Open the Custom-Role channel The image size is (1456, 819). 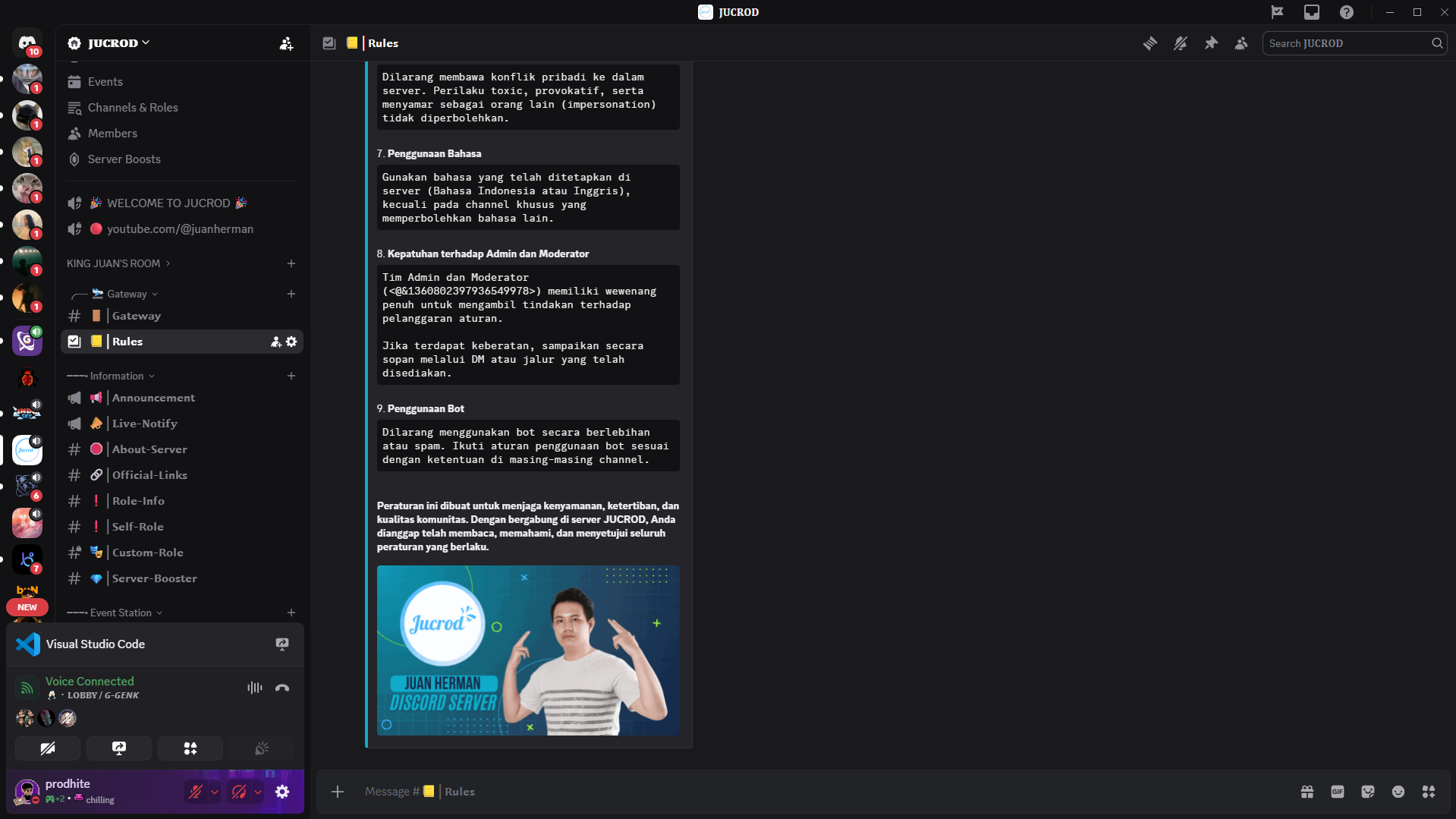pyautogui.click(x=182, y=553)
